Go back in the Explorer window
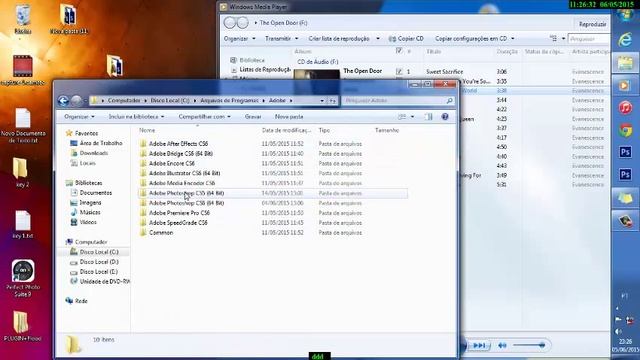640x360 pixels. [63, 100]
